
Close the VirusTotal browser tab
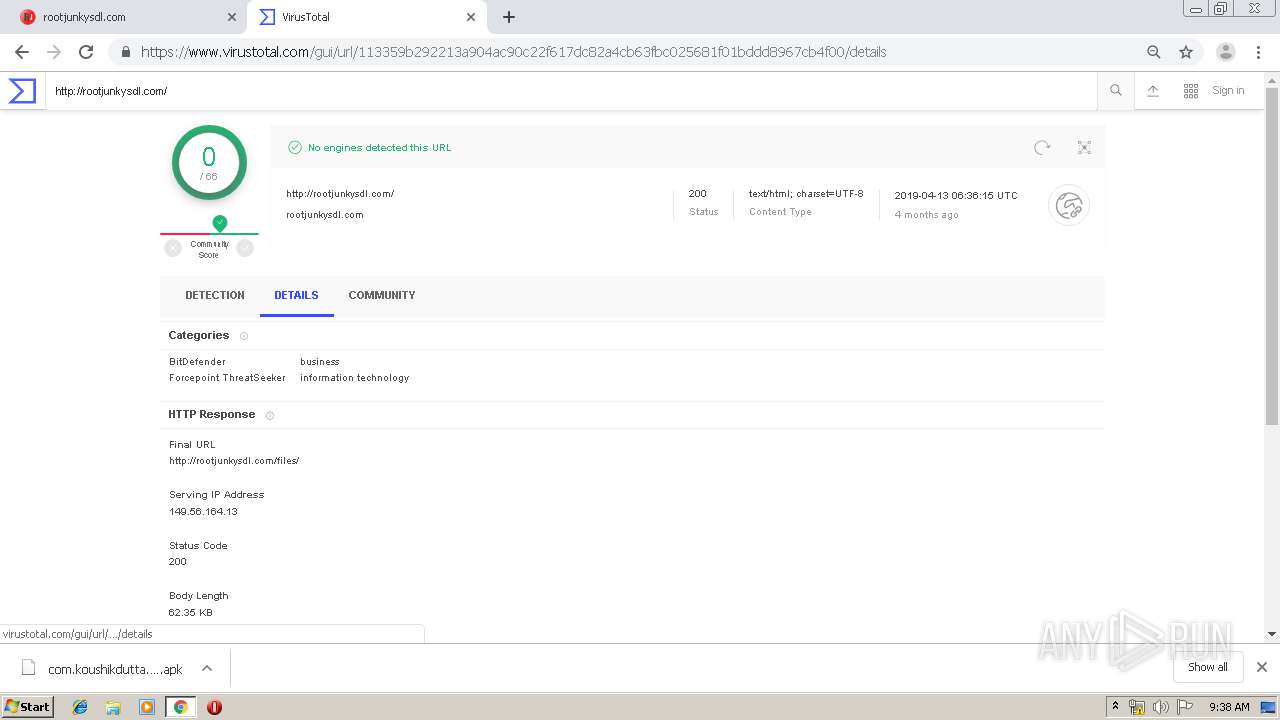[471, 17]
